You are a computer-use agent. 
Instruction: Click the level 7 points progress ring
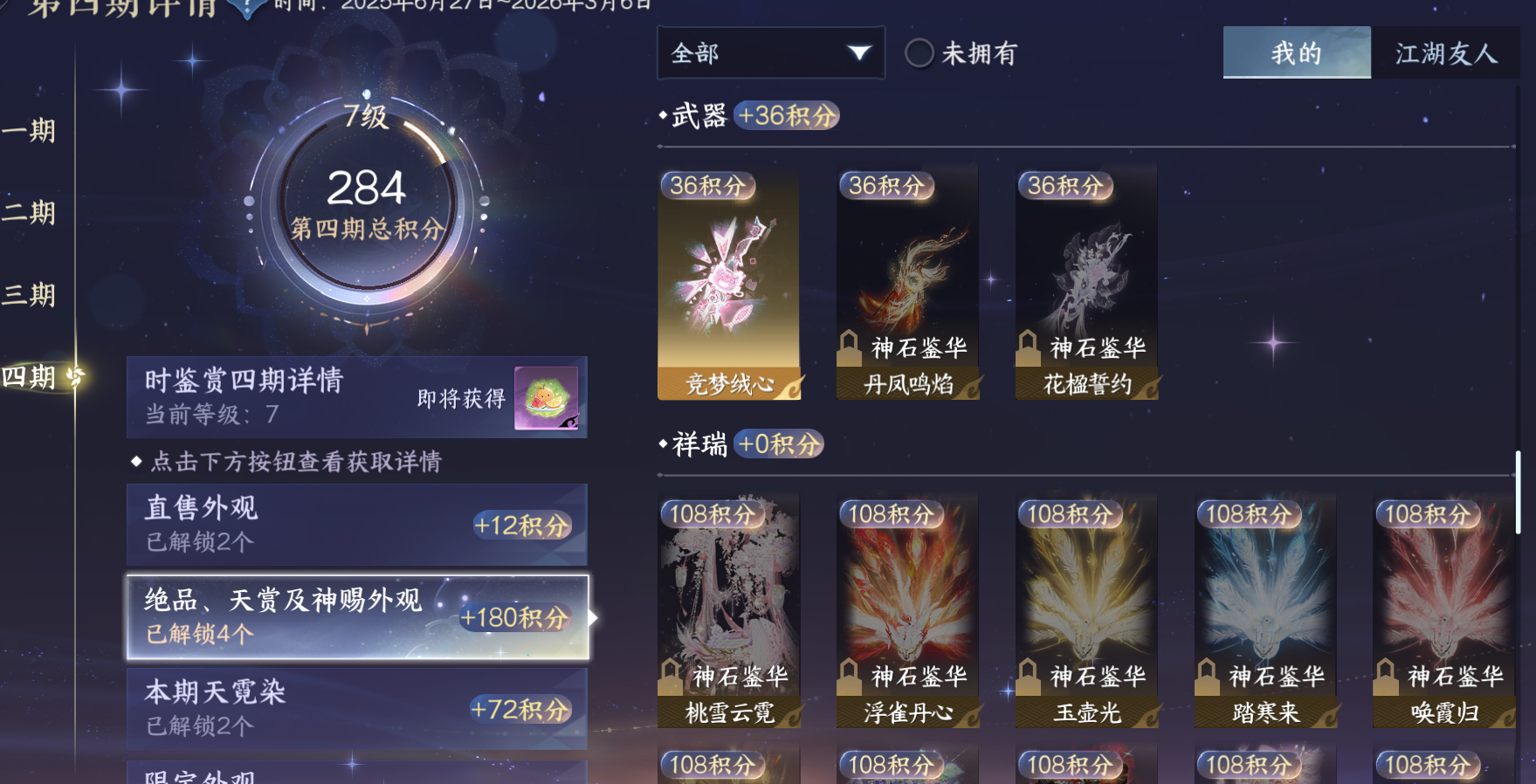[x=367, y=205]
